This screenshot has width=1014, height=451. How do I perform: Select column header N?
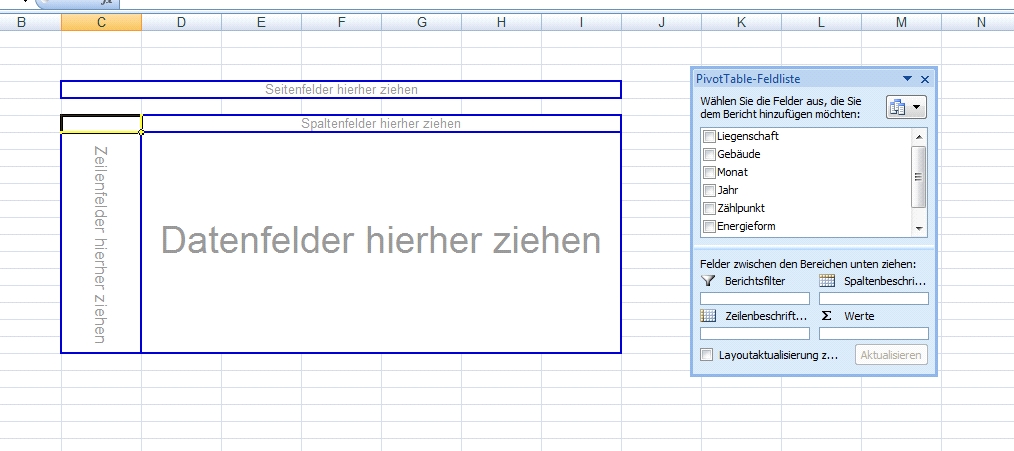(x=978, y=23)
